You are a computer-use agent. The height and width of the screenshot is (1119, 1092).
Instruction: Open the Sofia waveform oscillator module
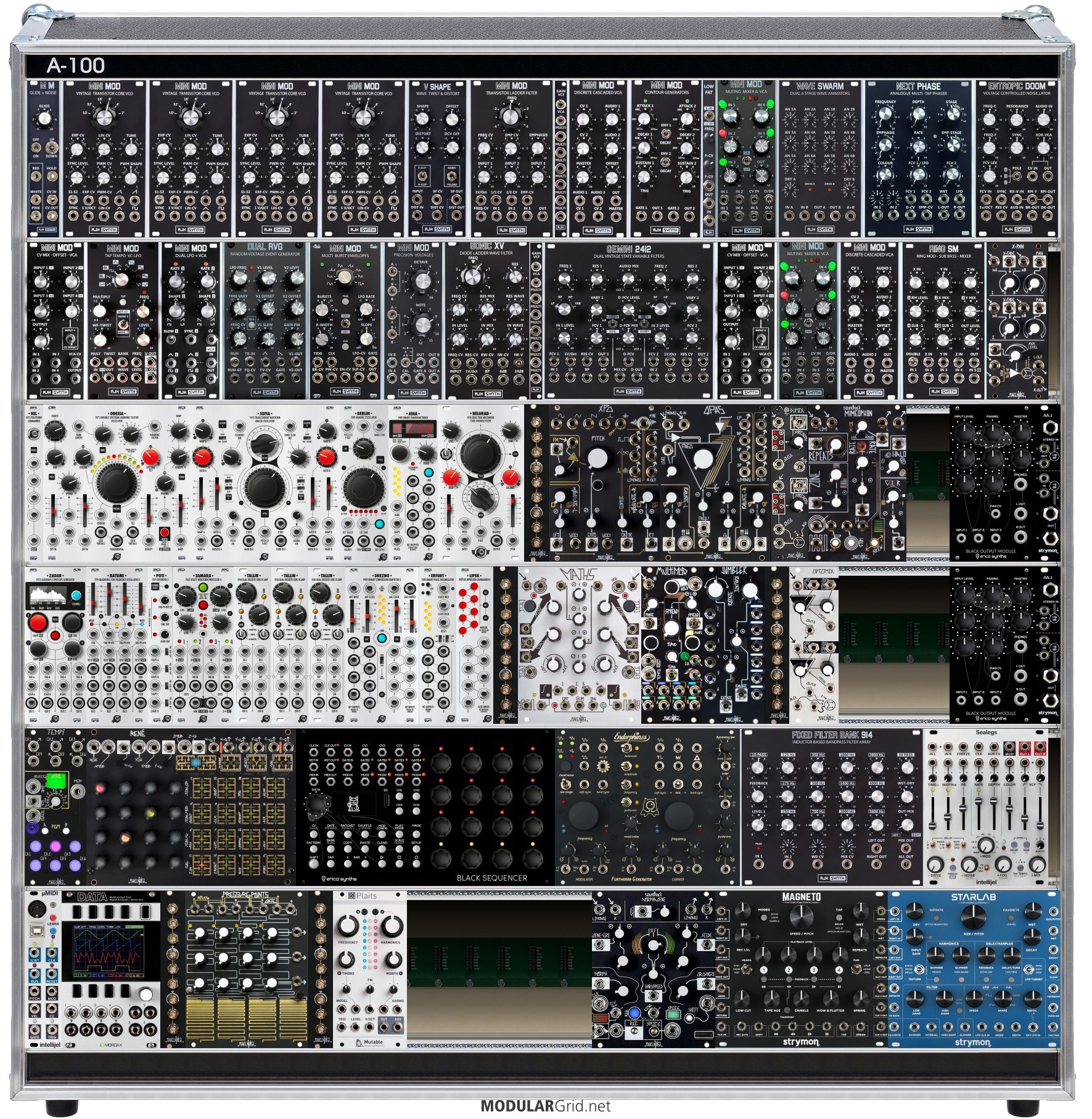click(265, 483)
